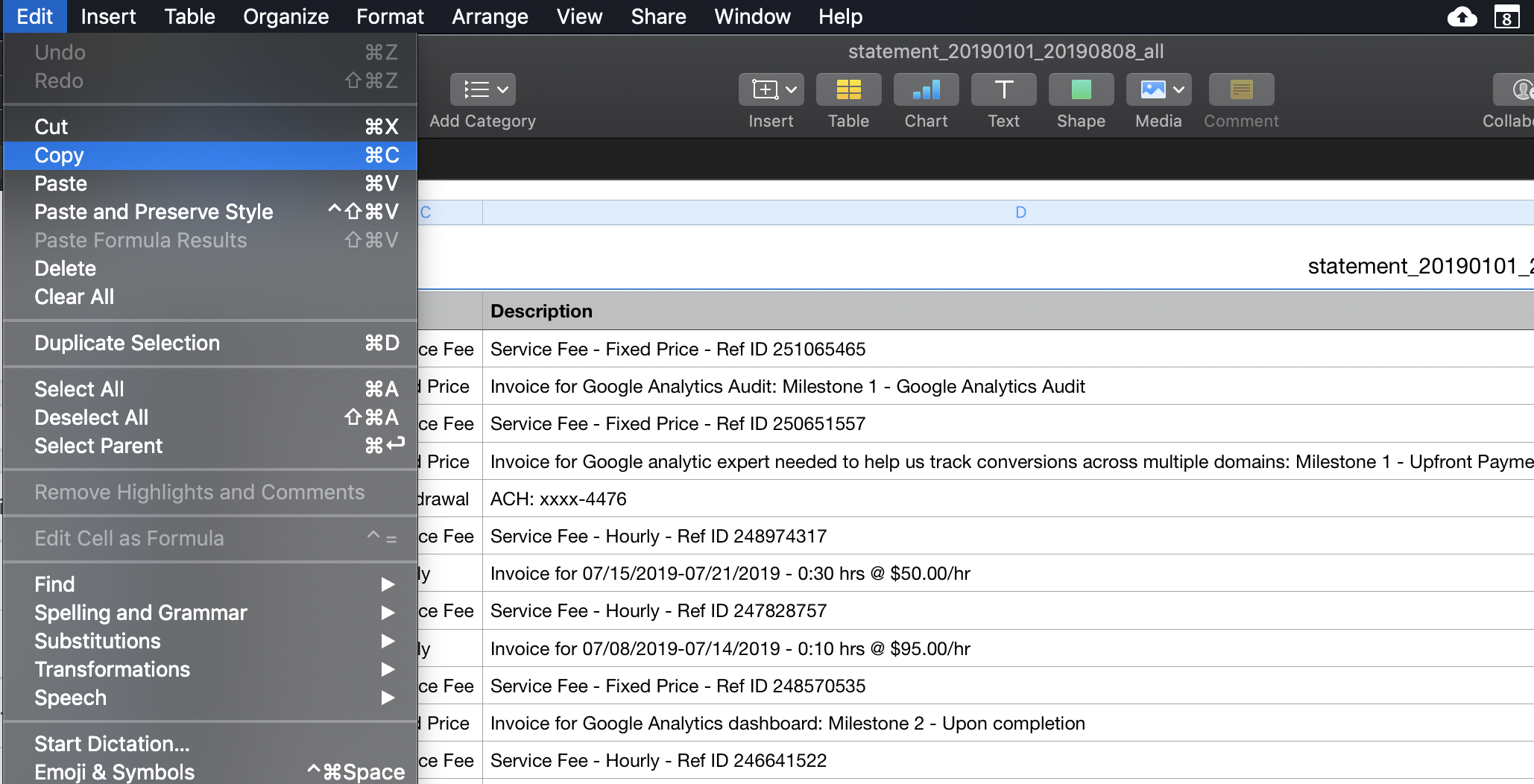
Task: Open the Table menu in menu bar
Action: pyautogui.click(x=189, y=16)
